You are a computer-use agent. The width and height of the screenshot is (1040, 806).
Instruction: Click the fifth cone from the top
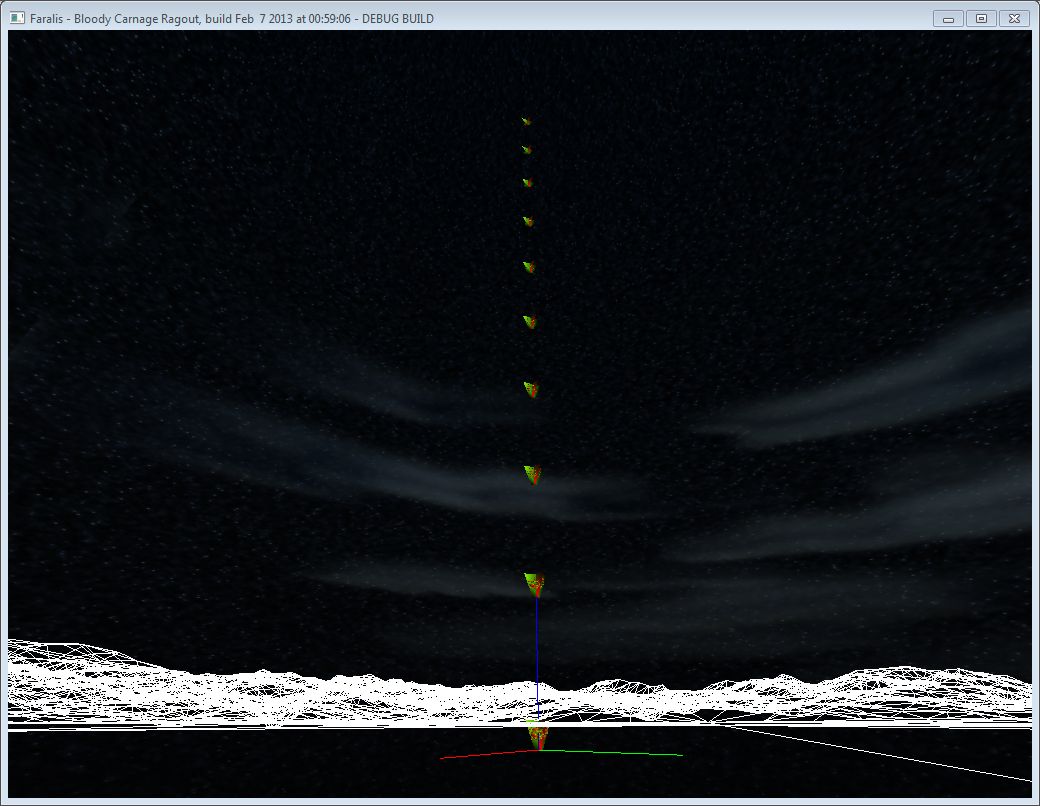[x=529, y=267]
